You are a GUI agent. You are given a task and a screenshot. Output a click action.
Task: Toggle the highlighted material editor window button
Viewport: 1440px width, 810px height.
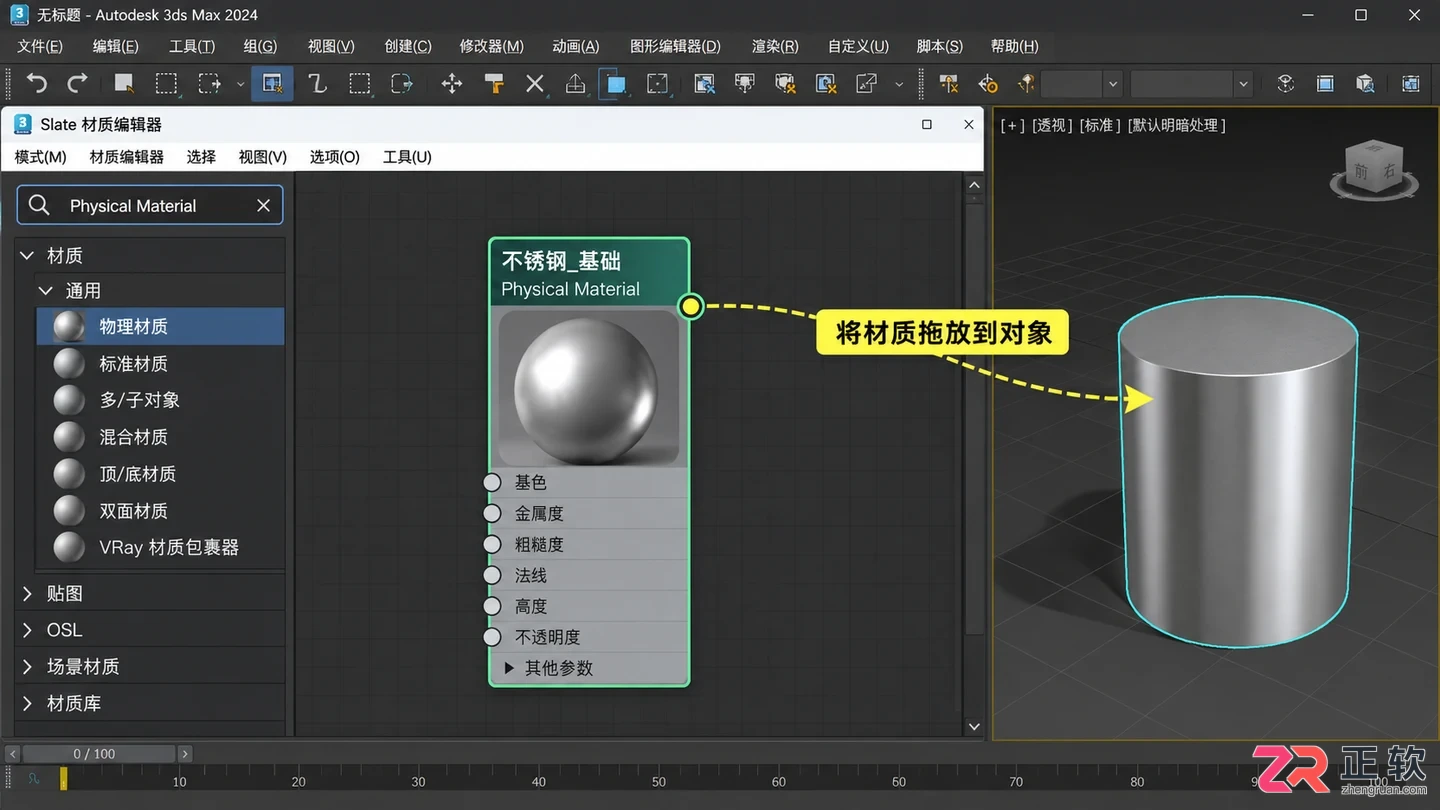click(x=272, y=84)
